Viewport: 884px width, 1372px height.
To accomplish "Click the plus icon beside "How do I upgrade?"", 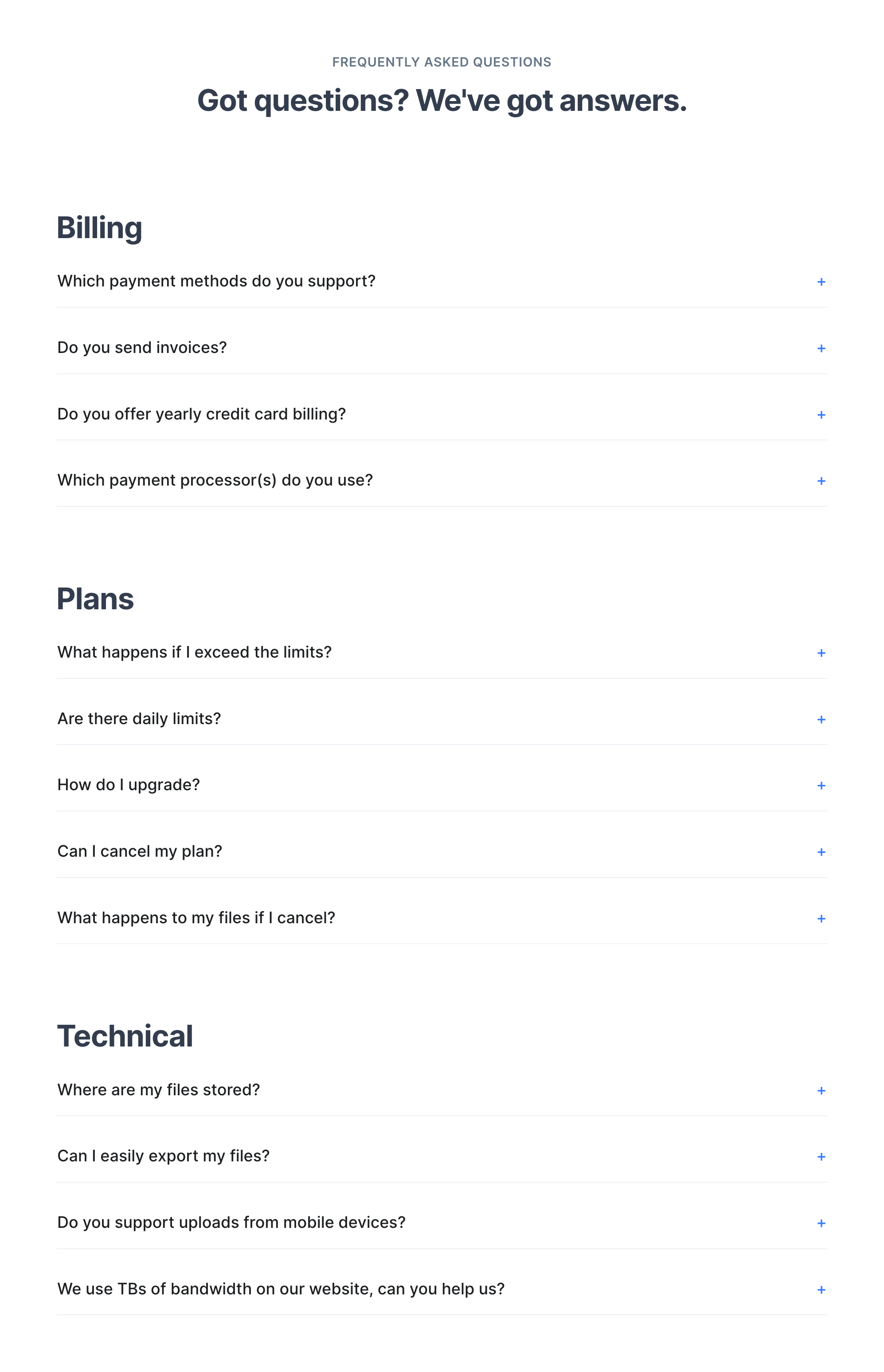I will [821, 785].
